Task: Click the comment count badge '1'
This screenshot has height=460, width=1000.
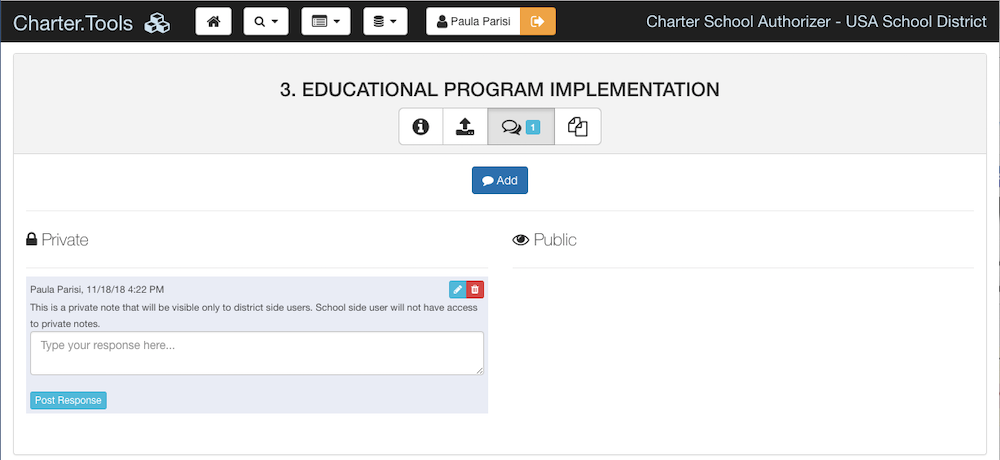Action: 533,128
